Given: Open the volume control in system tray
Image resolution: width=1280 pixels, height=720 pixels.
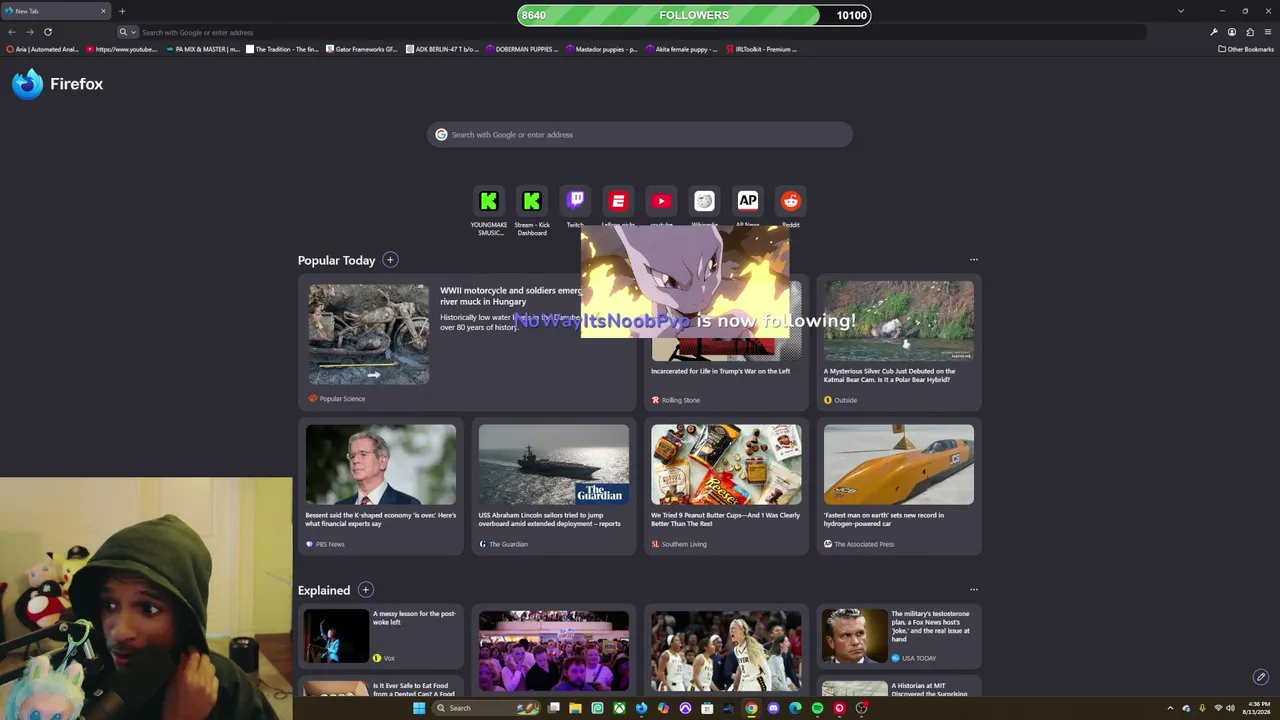Looking at the screenshot, I should coord(1230,708).
